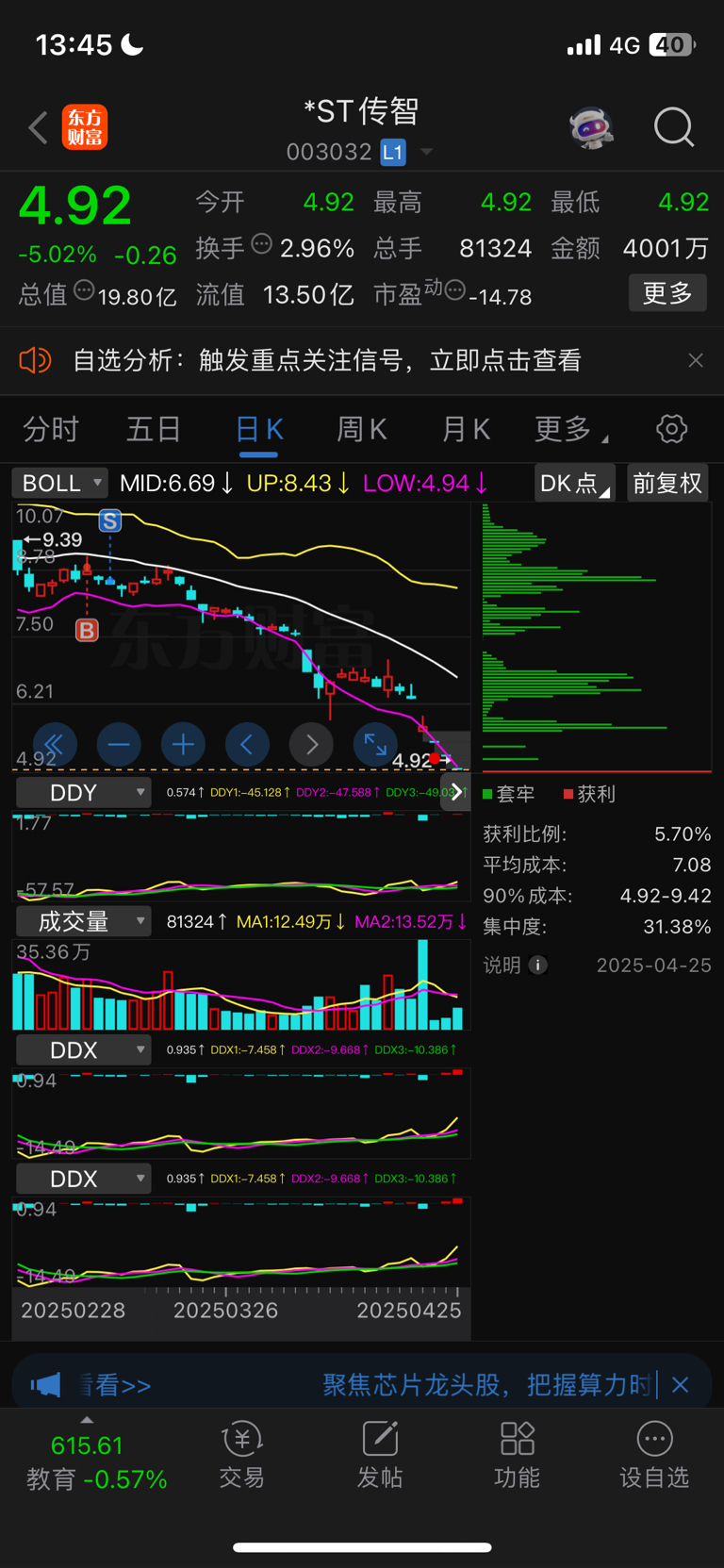Tap the chip distribution histogram
Viewport: 724px width, 1568px height.
pos(596,637)
